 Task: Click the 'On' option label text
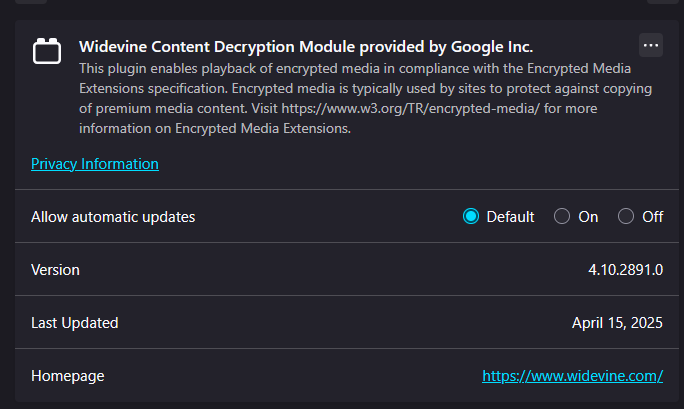tap(588, 217)
